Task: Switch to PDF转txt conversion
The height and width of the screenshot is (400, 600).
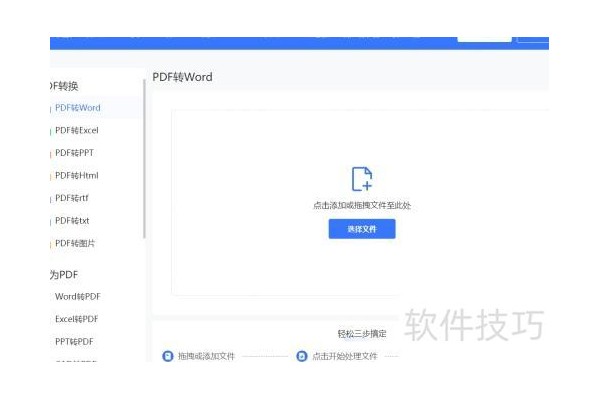Action: (72, 220)
